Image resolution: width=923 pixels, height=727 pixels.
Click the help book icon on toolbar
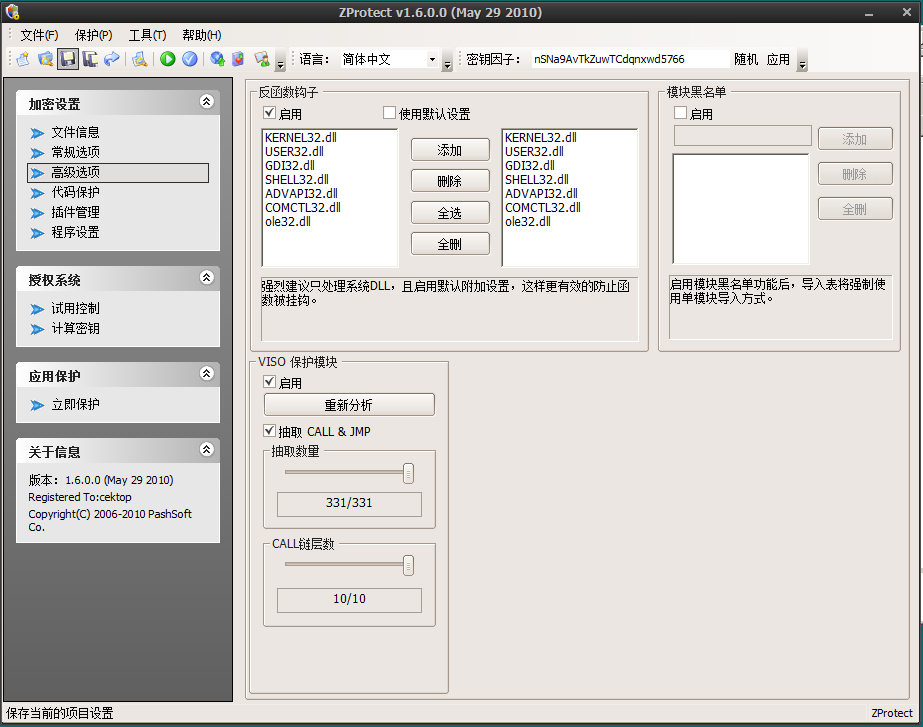click(x=237, y=59)
